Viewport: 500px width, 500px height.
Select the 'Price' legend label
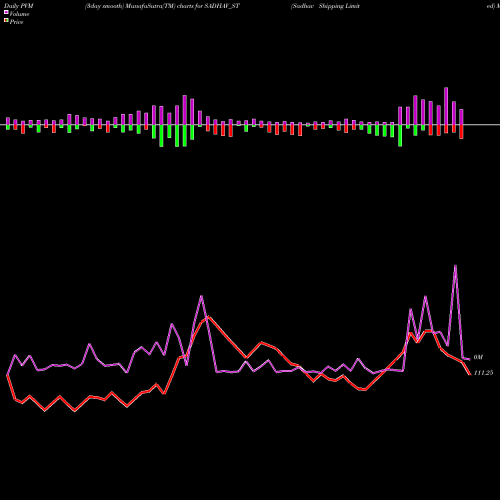coord(16,22)
